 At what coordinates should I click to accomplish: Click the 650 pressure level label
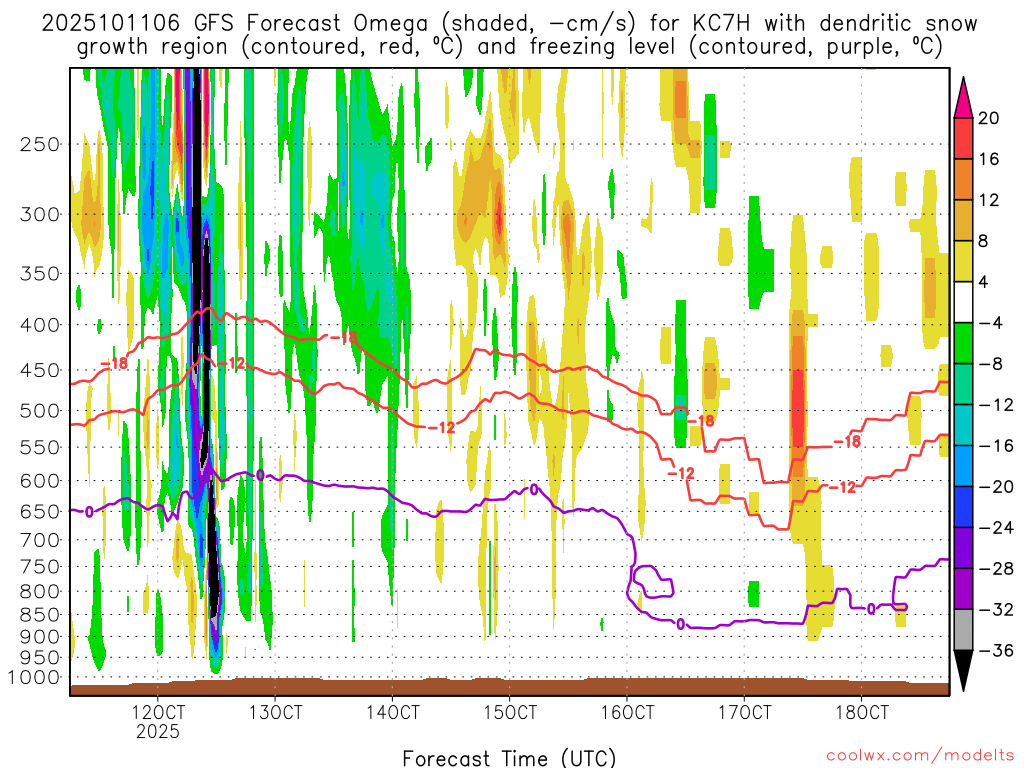pos(40,511)
